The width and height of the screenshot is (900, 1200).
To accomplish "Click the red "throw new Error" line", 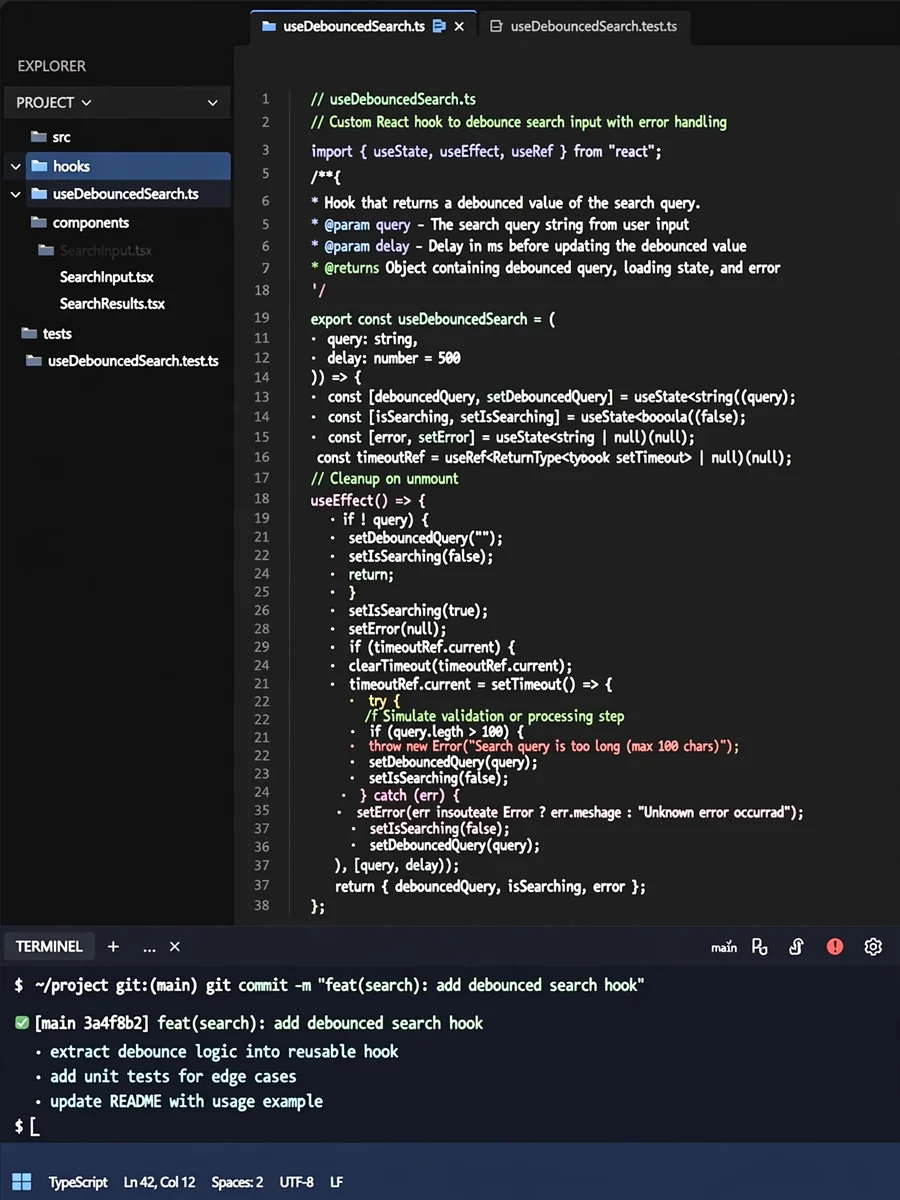I will pyautogui.click(x=553, y=746).
